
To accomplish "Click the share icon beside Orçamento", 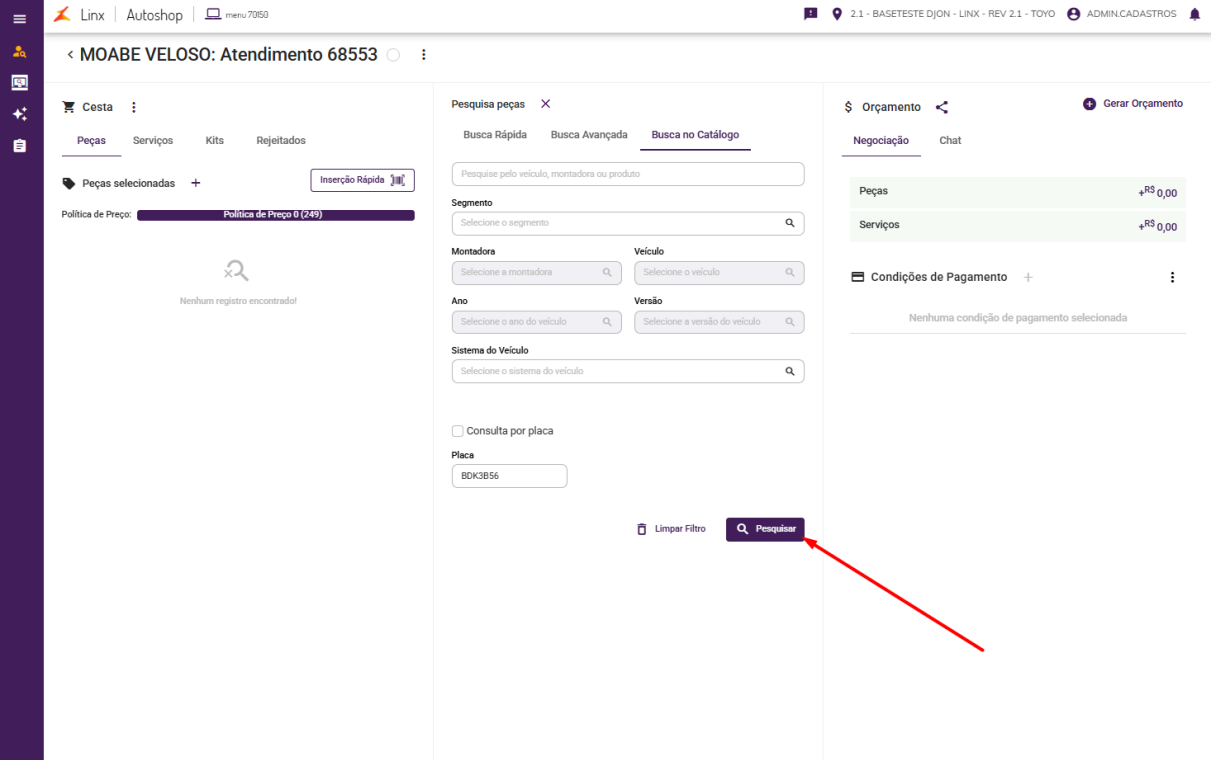I will tap(942, 107).
